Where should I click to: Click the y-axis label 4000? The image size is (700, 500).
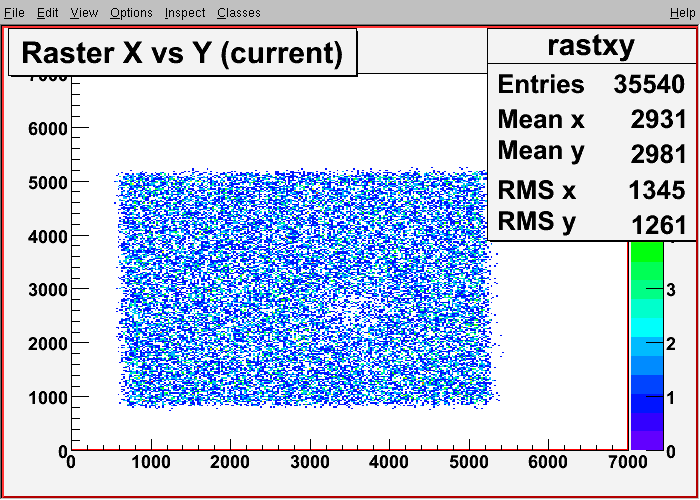point(47,237)
